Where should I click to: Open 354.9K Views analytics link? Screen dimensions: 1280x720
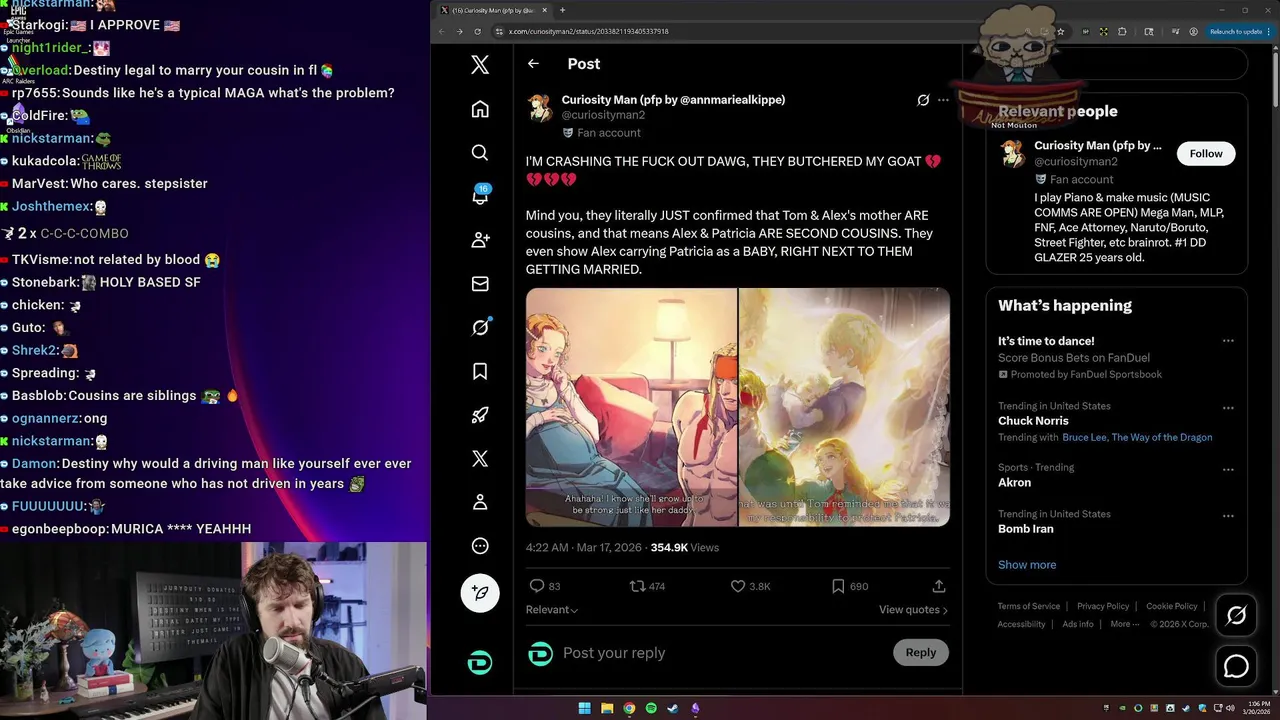coord(685,548)
